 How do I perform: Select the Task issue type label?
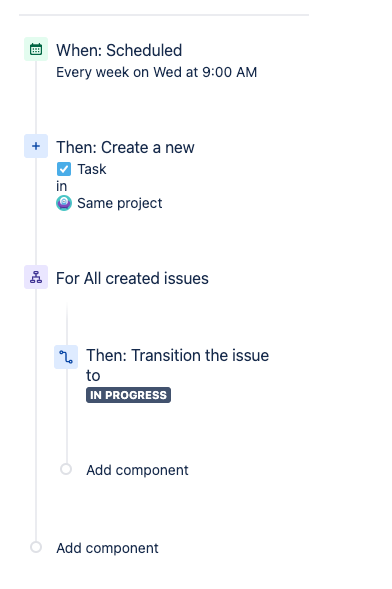92,169
